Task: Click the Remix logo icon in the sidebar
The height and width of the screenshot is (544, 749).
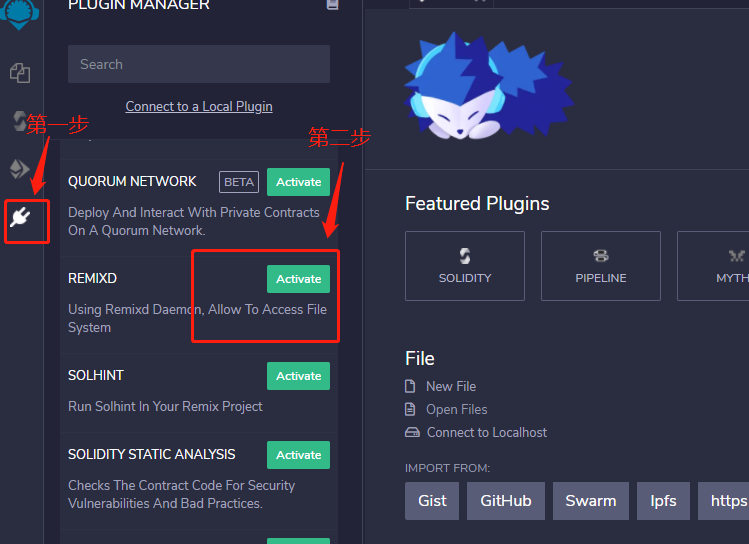Action: [x=20, y=13]
